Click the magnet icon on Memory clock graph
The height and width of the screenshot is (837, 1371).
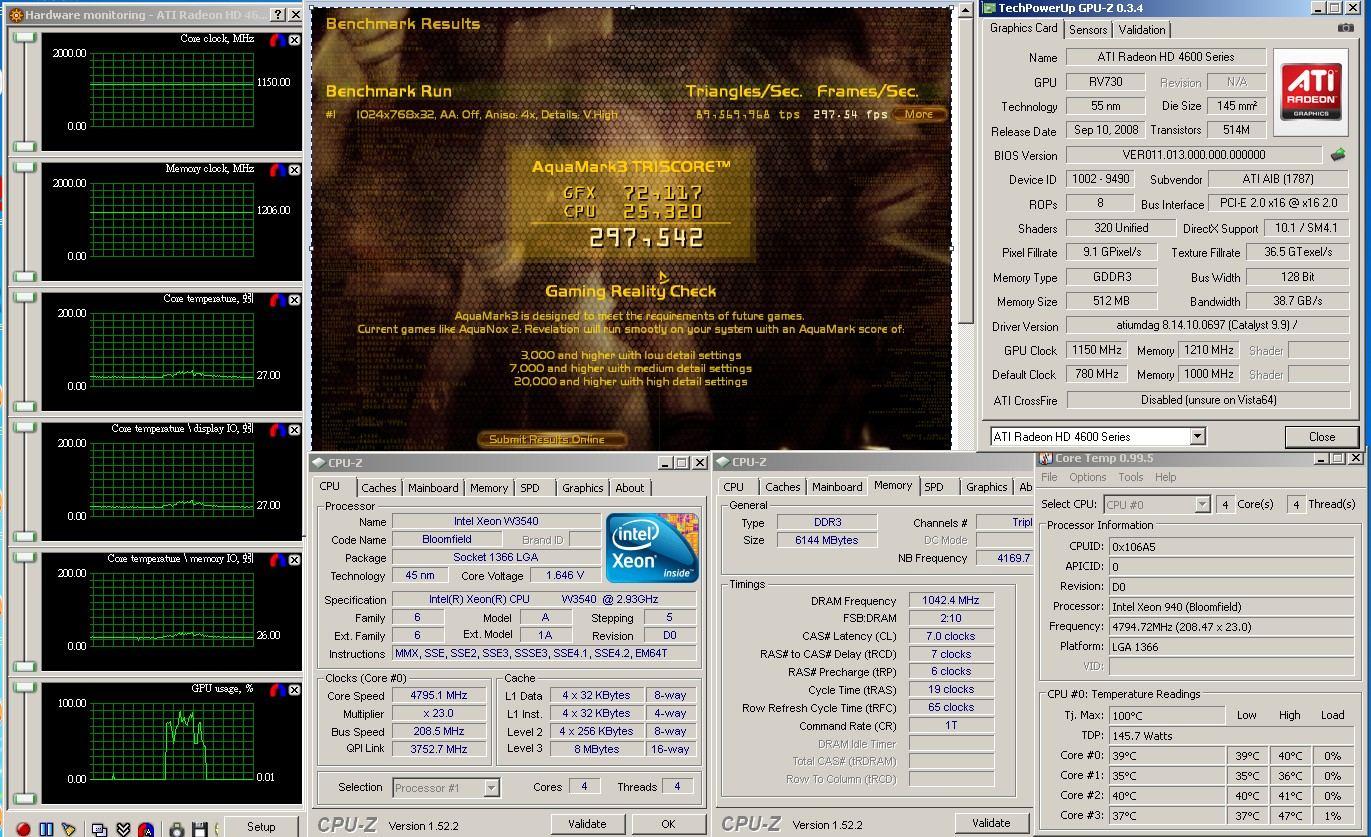pyautogui.click(x=277, y=170)
